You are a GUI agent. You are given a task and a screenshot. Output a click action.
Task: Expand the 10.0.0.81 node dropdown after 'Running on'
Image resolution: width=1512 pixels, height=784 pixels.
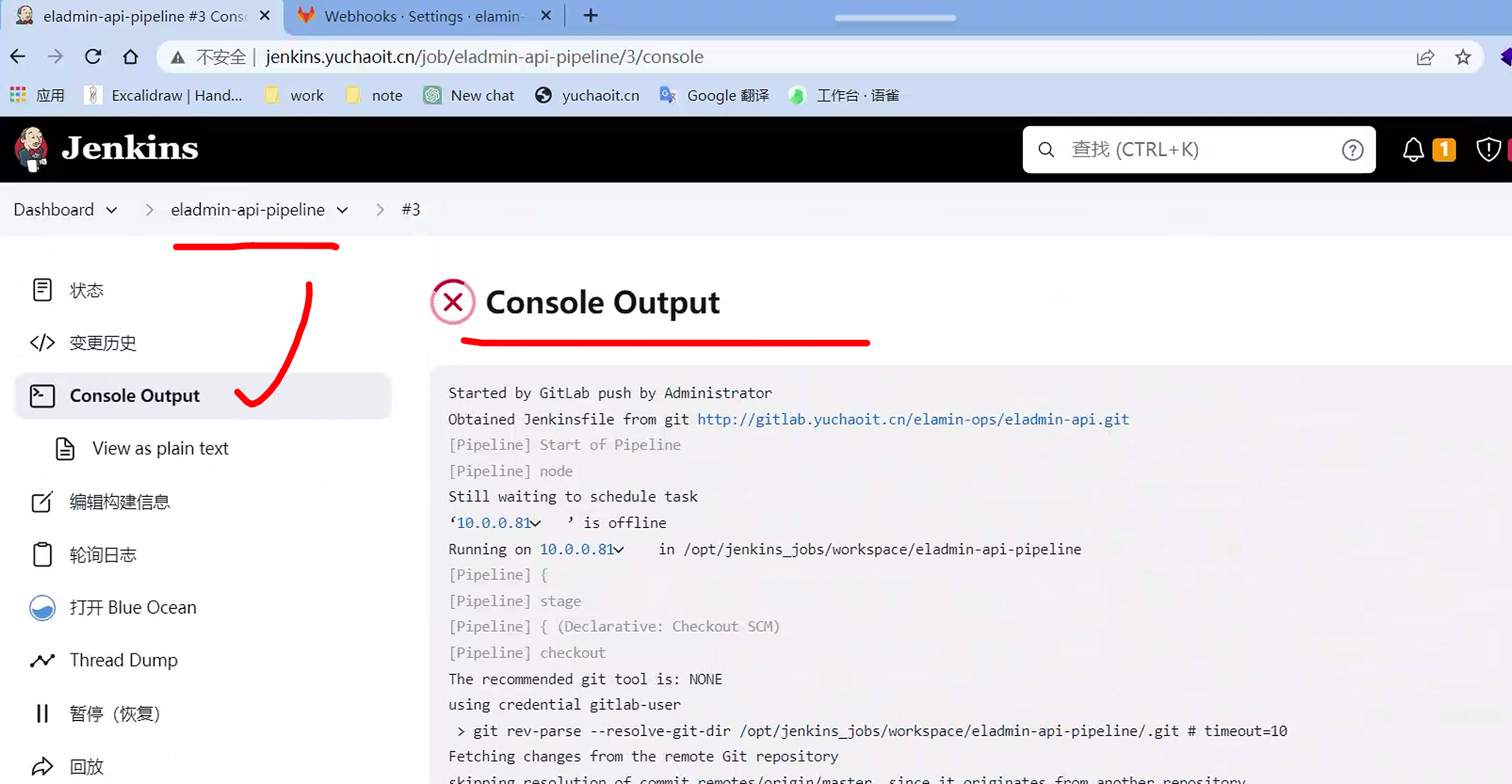[x=619, y=550]
